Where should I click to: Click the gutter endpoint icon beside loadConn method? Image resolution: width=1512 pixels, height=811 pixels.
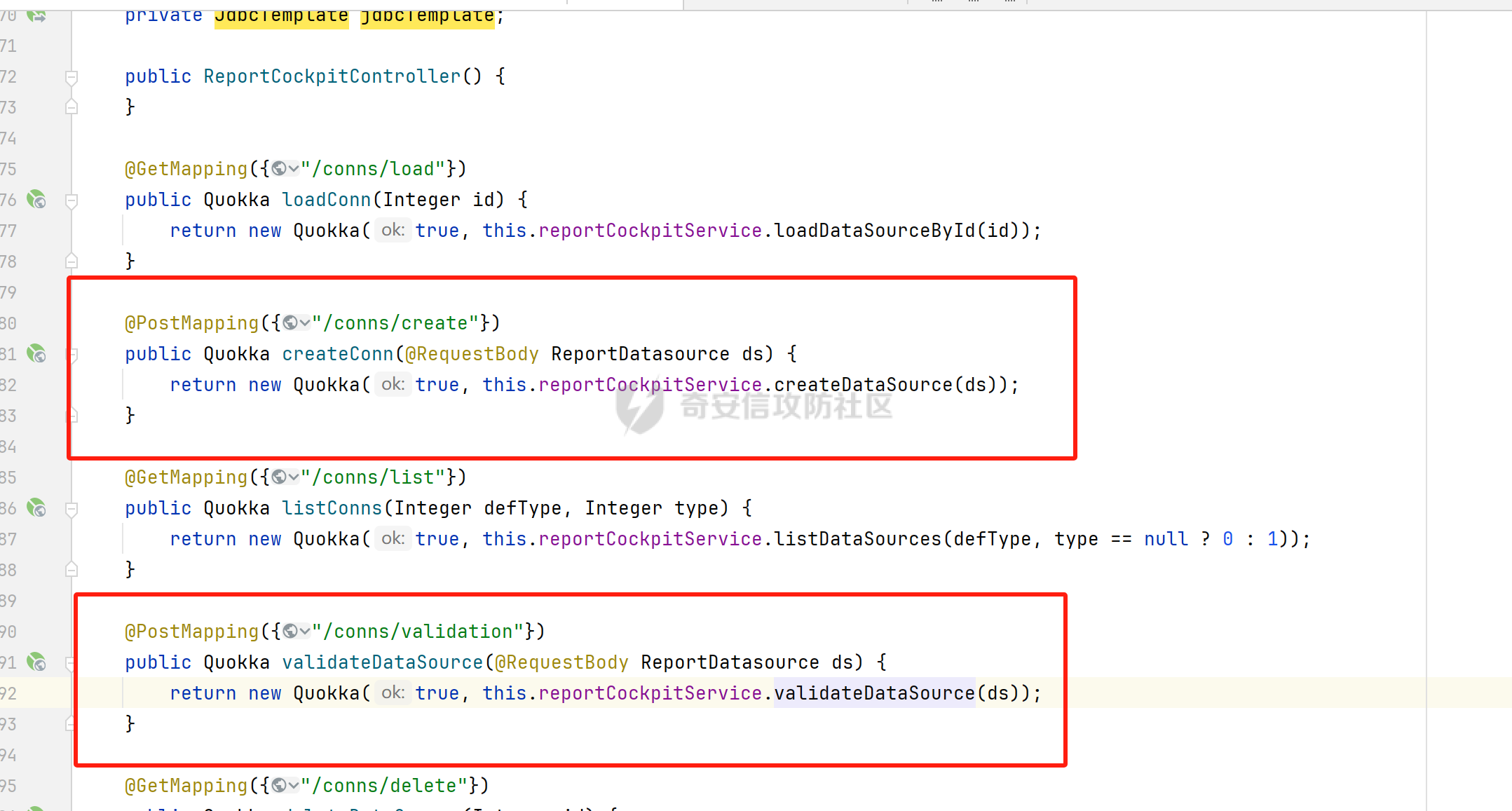coord(36,200)
